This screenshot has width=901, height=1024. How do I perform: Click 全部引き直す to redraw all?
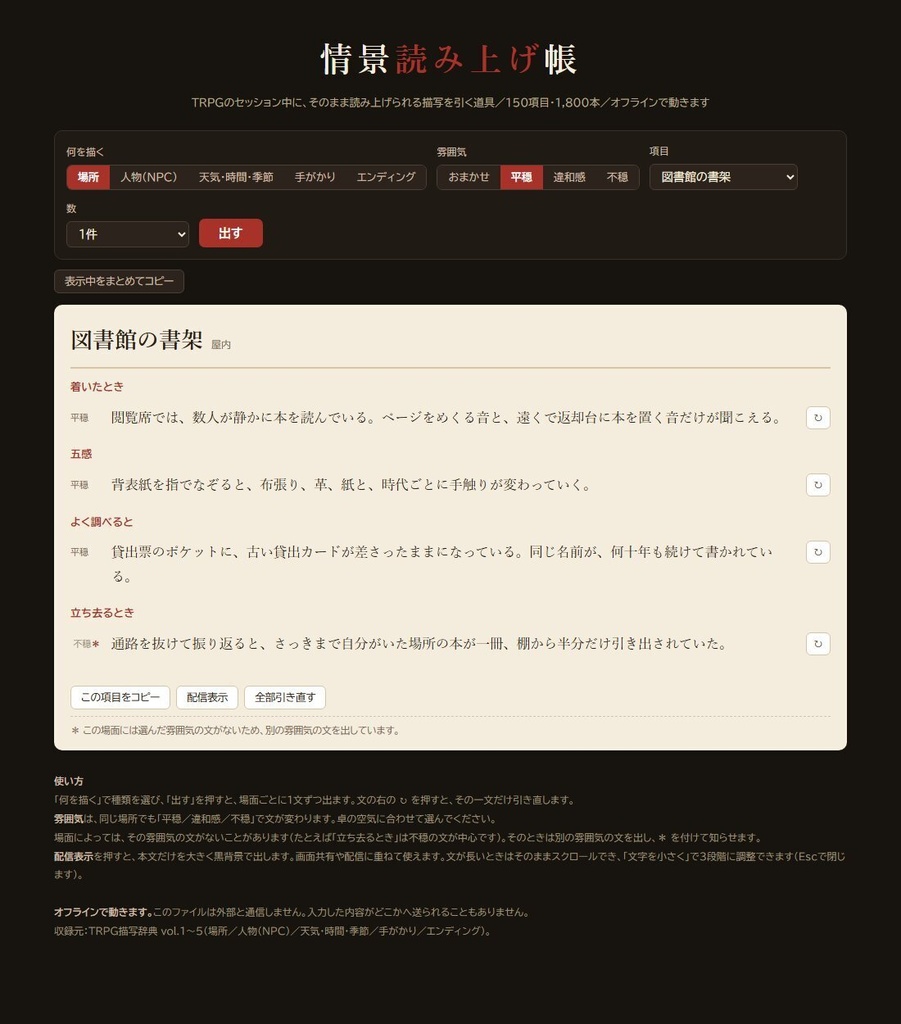tap(285, 697)
